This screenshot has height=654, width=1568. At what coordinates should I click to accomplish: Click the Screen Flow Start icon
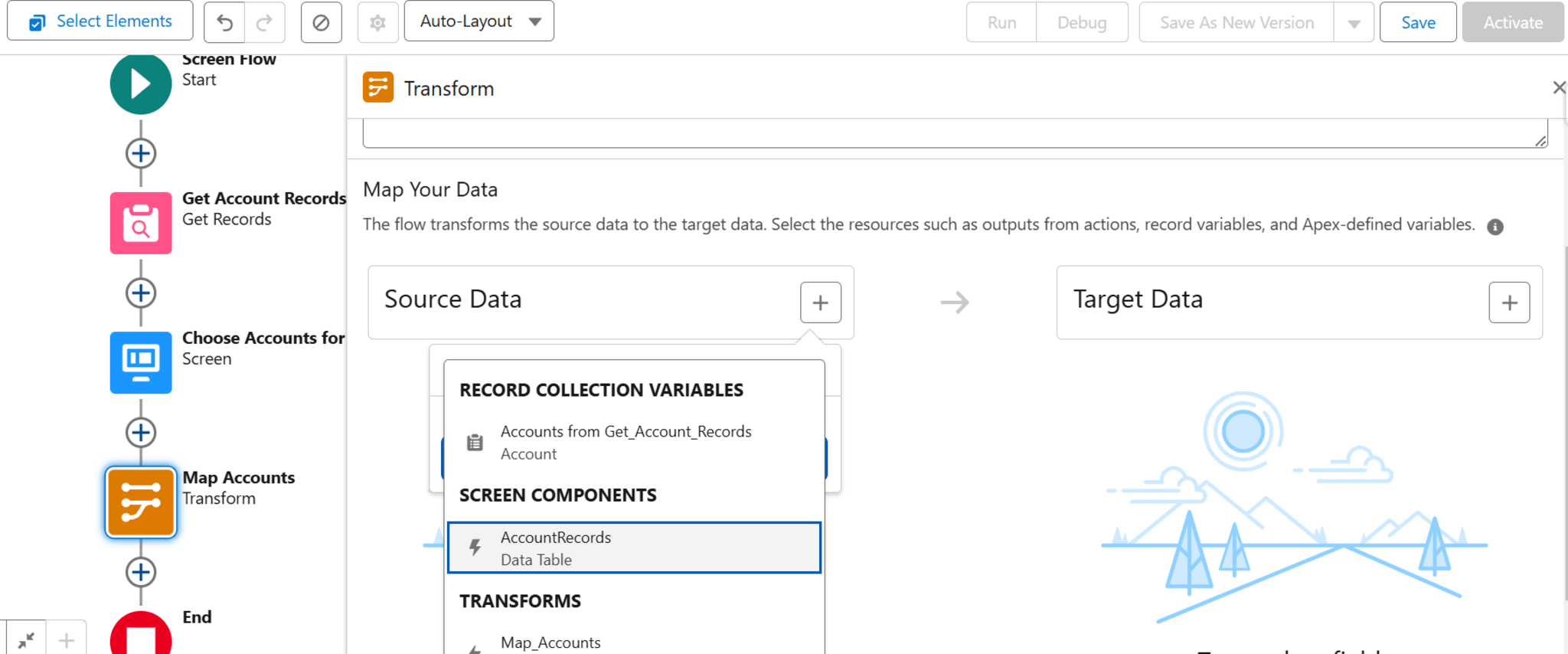(141, 83)
